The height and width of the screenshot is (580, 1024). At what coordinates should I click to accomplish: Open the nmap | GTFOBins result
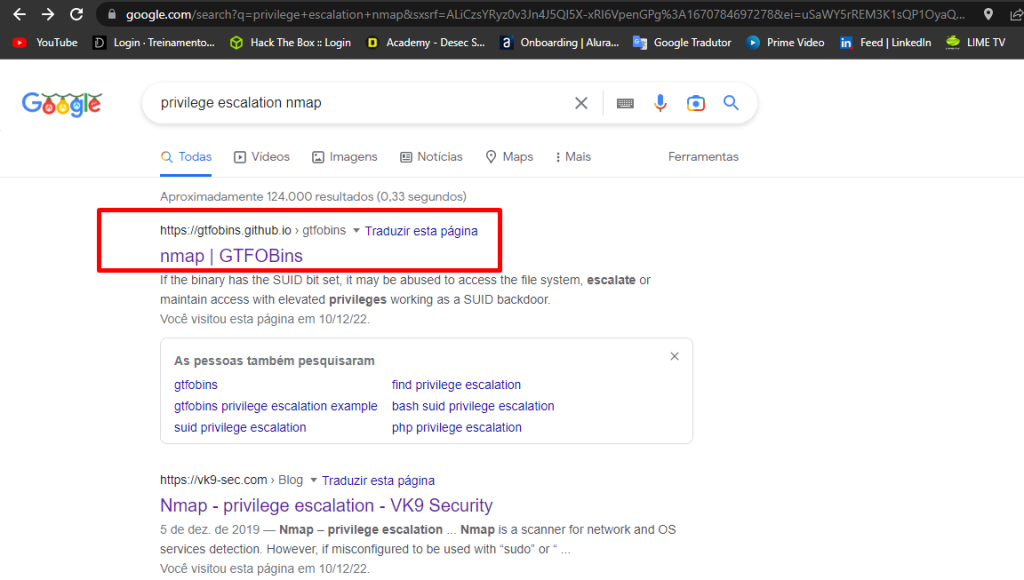[231, 256]
